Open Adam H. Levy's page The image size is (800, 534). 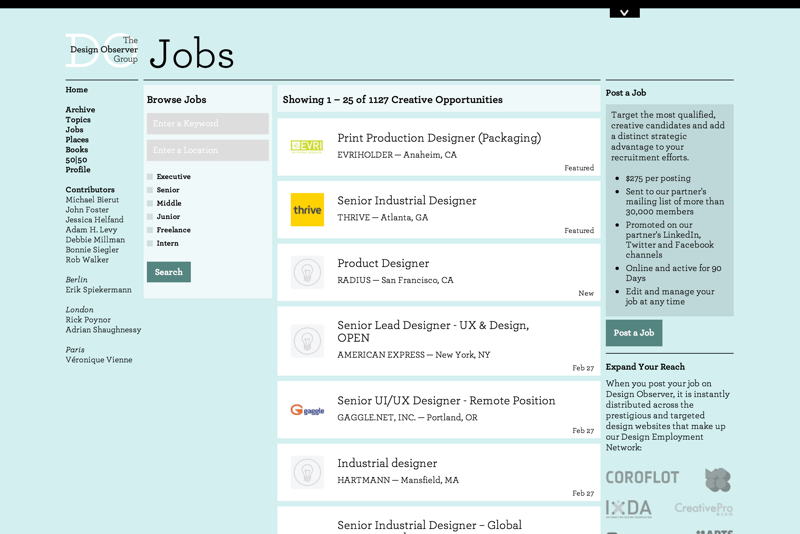(x=91, y=230)
